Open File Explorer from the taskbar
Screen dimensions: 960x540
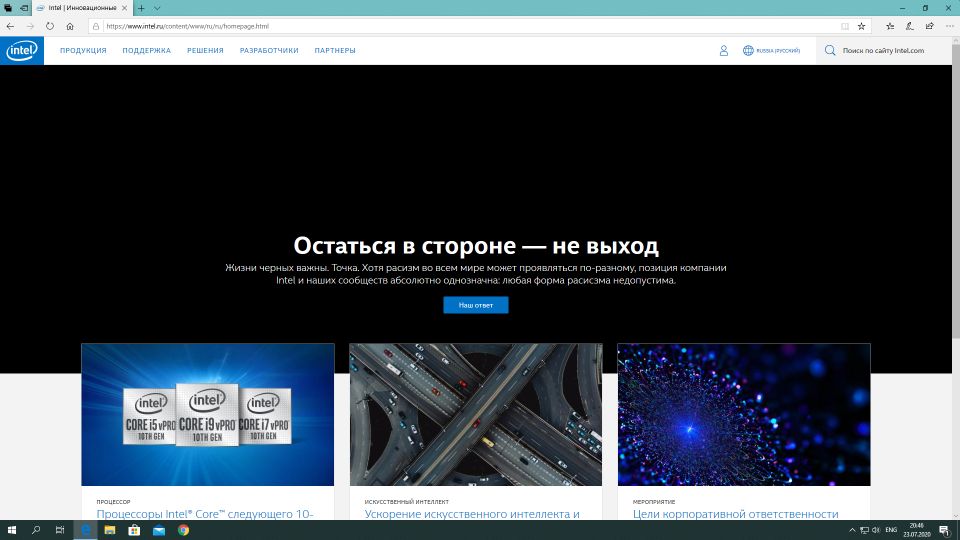(110, 530)
